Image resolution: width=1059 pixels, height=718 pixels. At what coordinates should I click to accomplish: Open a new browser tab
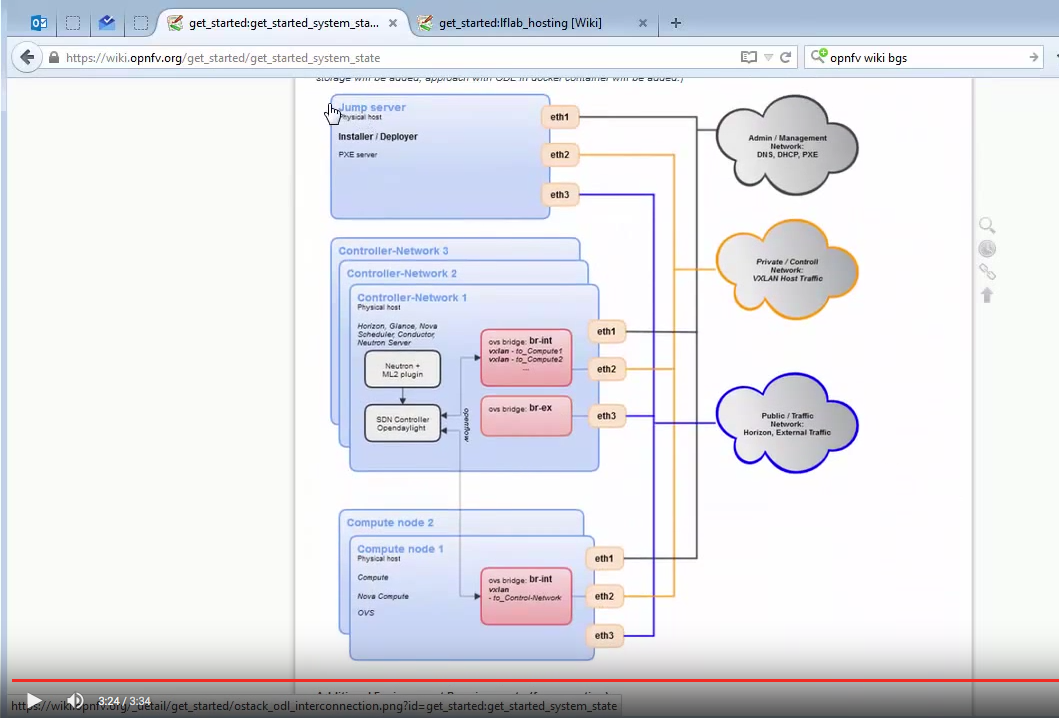click(675, 23)
